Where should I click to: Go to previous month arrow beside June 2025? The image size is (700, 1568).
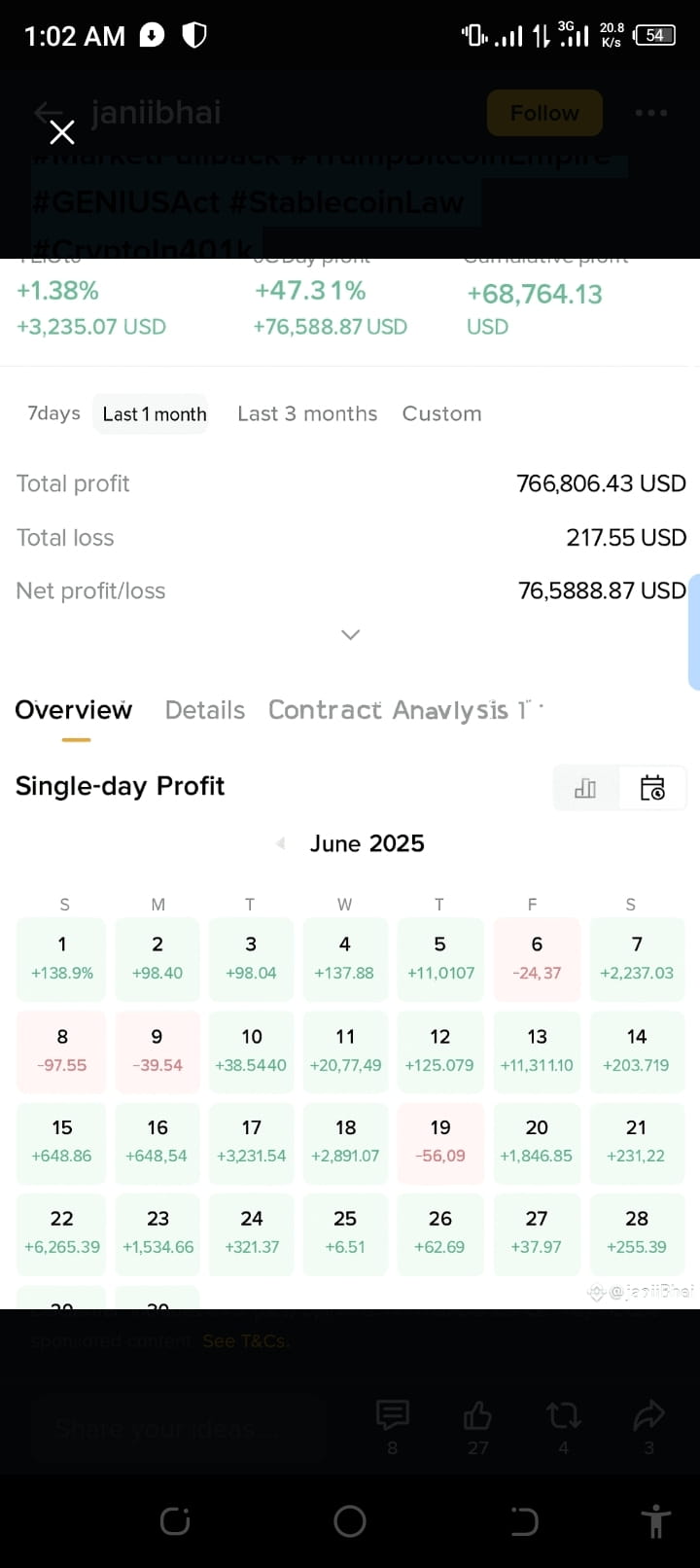click(x=281, y=843)
